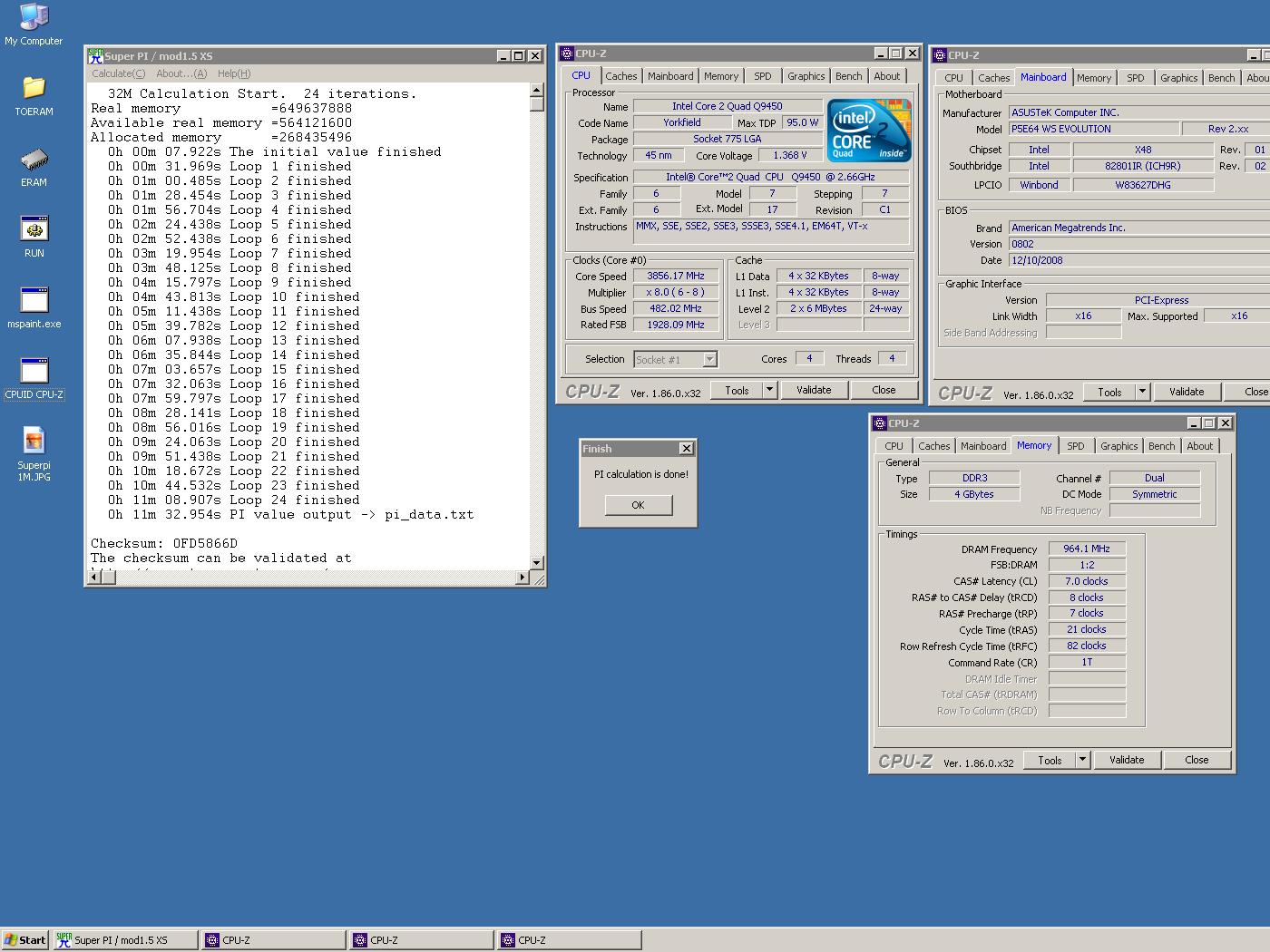Click Super PI vertical scrollbar down arrow

536,563
